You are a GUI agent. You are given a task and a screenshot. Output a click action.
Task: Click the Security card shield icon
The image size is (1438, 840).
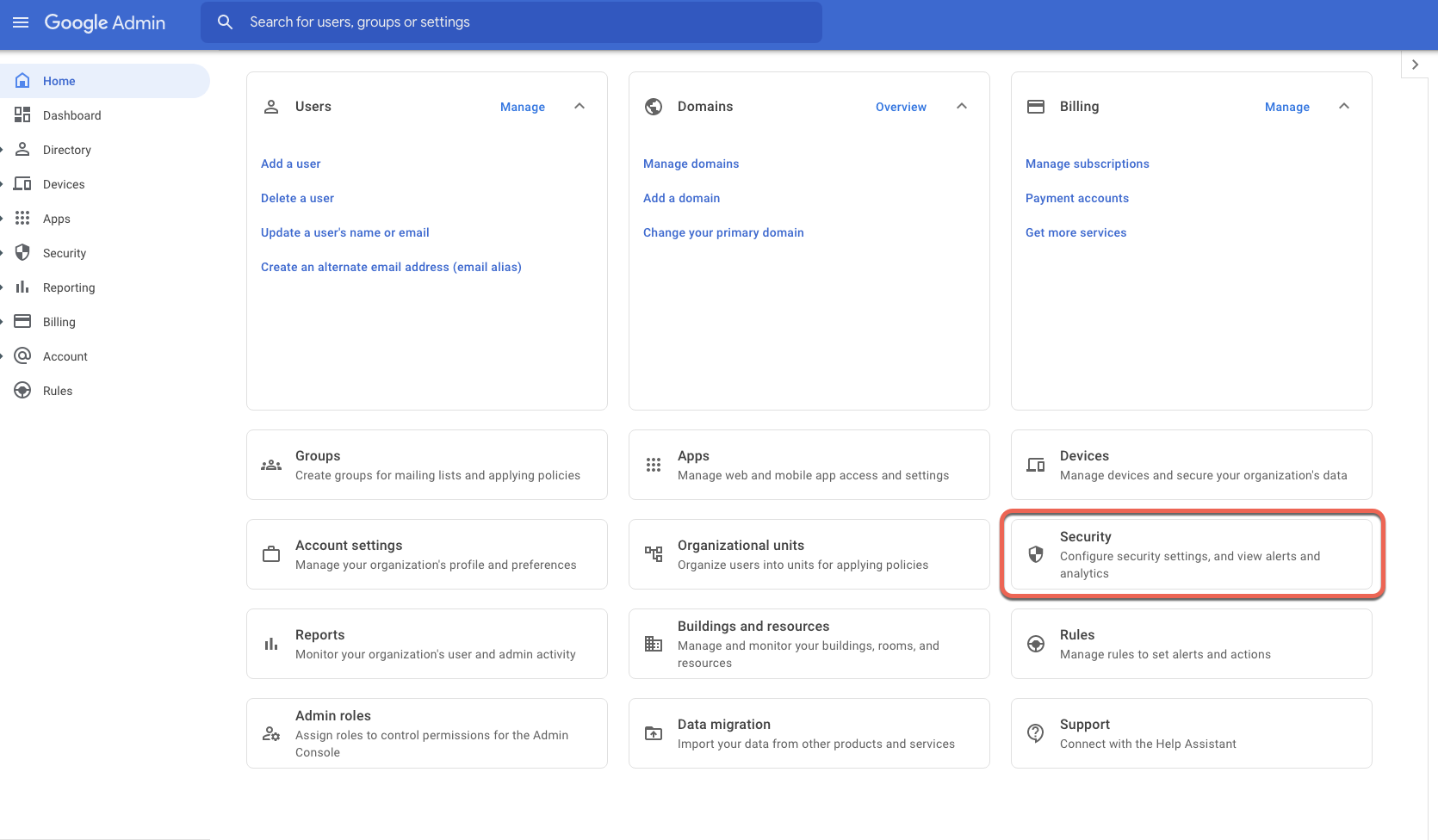point(1036,554)
